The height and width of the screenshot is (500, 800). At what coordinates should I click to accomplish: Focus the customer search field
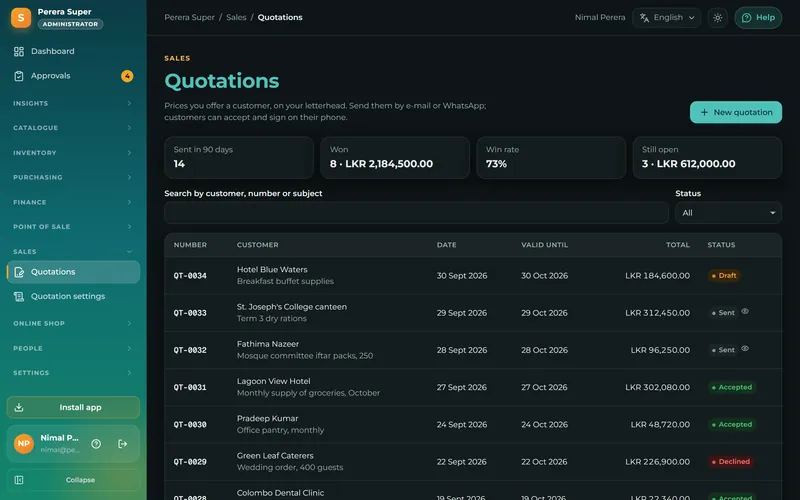point(416,213)
